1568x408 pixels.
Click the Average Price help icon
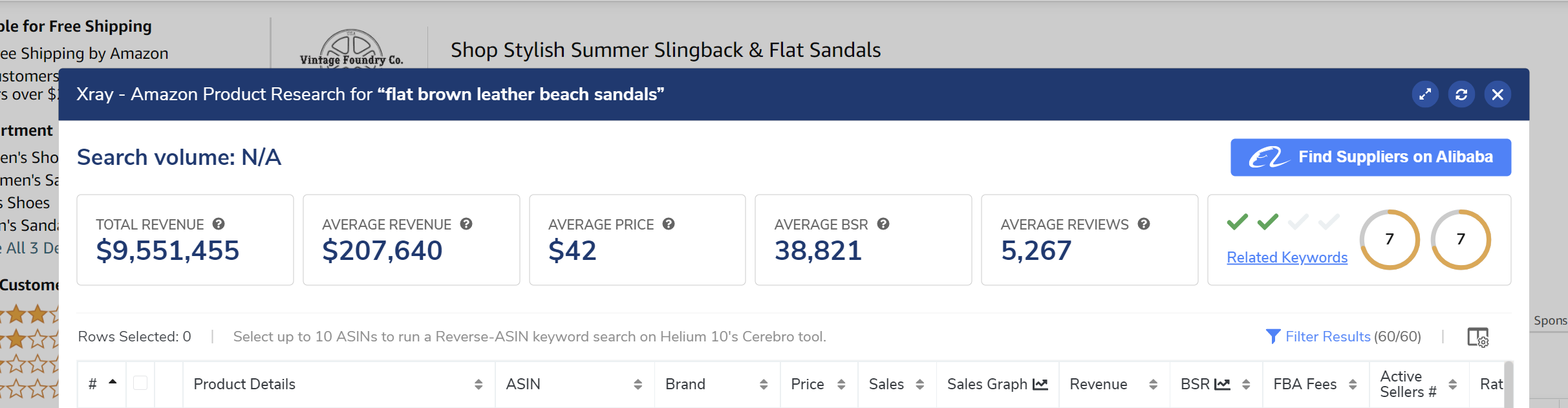pyautogui.click(x=669, y=224)
